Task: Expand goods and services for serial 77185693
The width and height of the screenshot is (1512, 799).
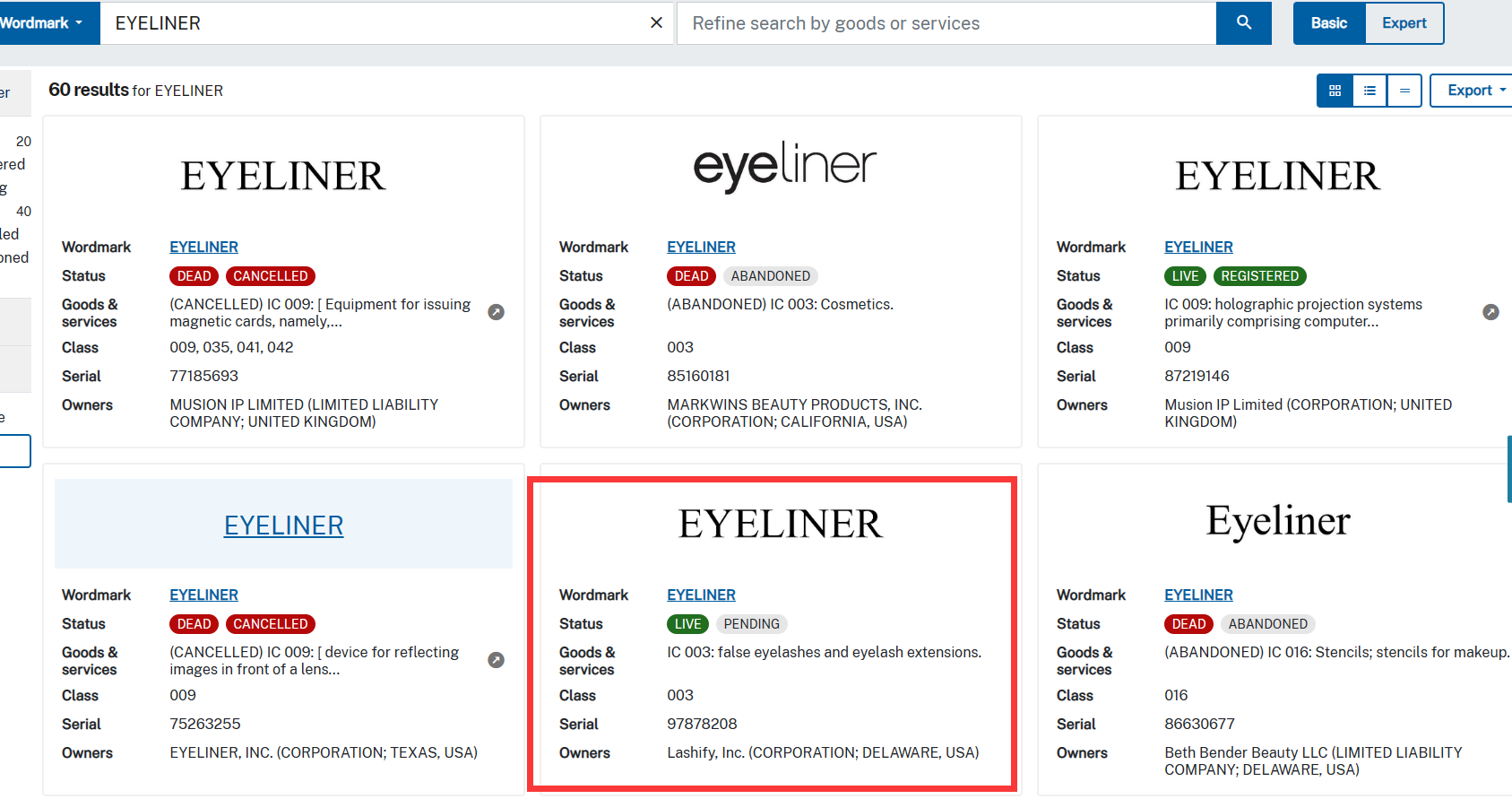Action: 496,312
